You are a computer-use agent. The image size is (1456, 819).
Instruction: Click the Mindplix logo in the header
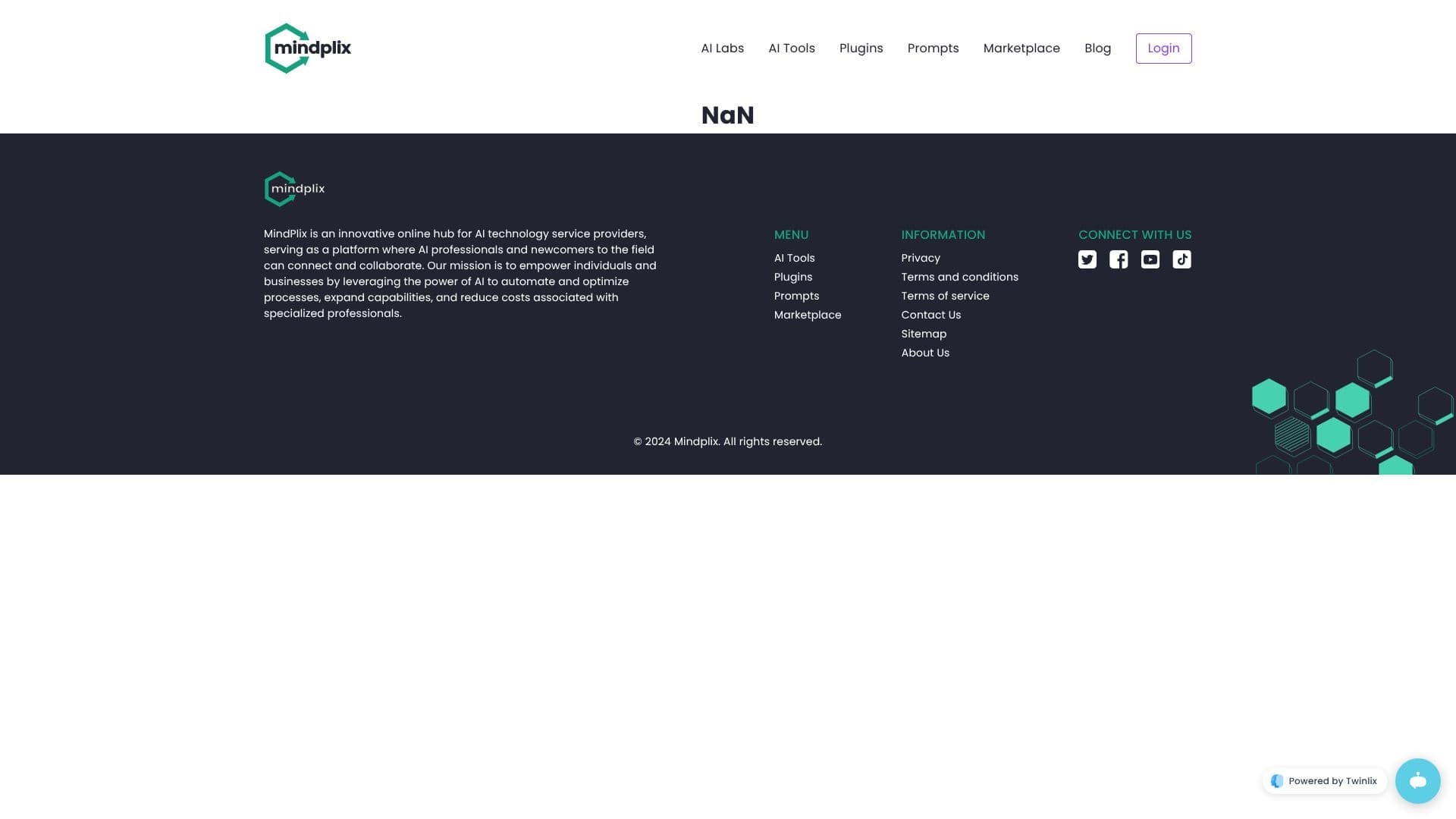point(308,49)
